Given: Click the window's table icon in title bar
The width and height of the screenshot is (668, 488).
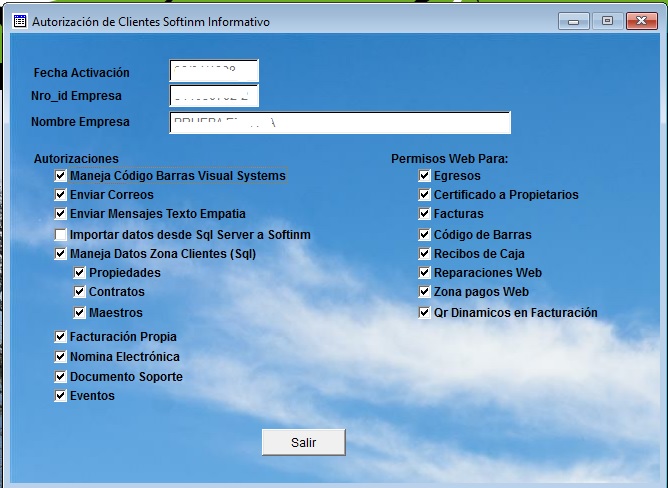Looking at the screenshot, I should pos(20,21).
